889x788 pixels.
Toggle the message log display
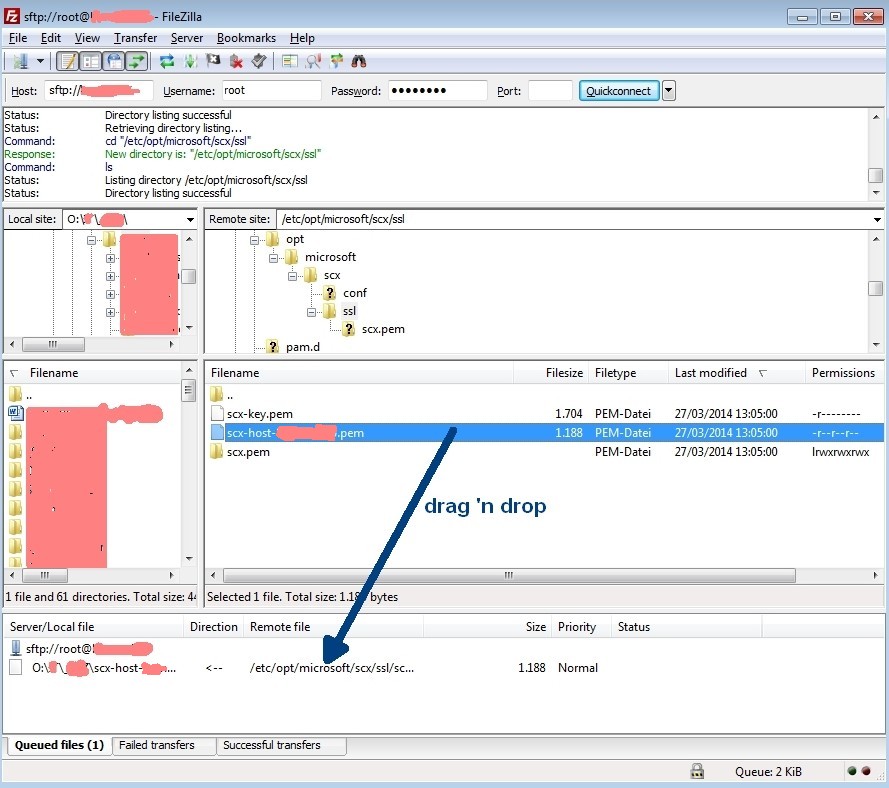tap(68, 61)
